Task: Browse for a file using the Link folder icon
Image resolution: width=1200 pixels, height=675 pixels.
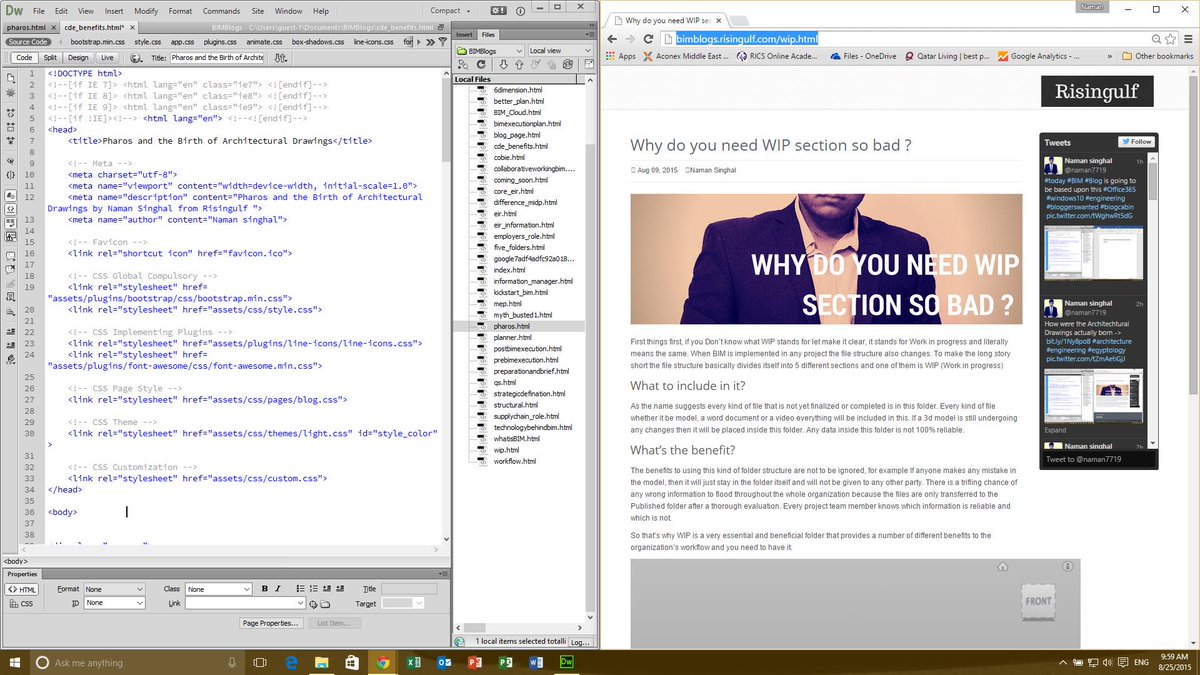Action: (x=323, y=603)
